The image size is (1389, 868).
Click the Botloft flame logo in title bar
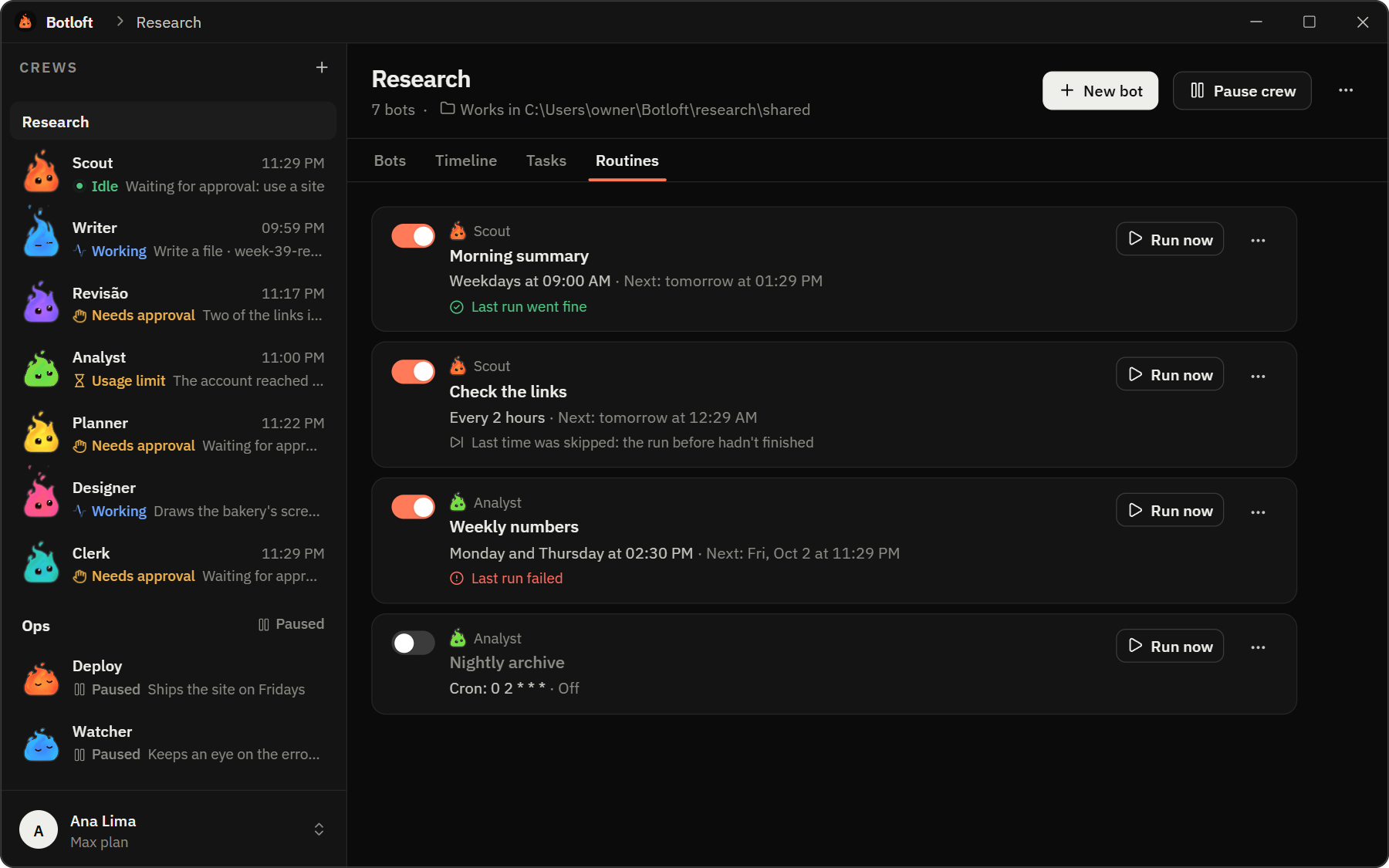[25, 22]
